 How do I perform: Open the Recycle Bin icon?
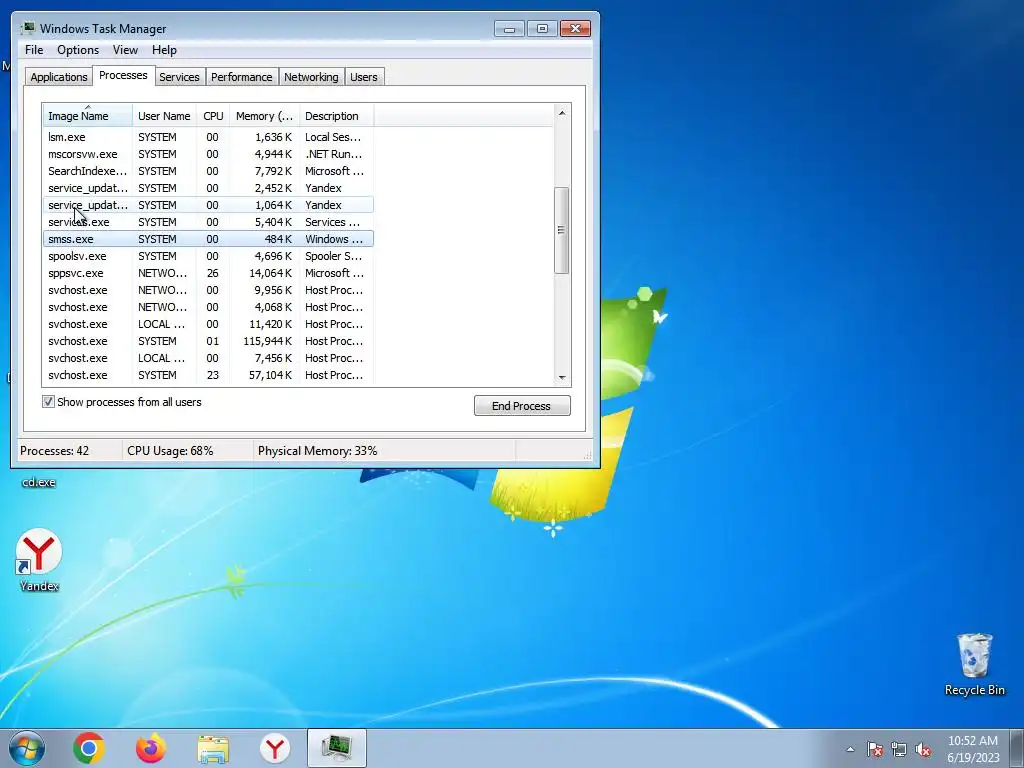coord(974,664)
